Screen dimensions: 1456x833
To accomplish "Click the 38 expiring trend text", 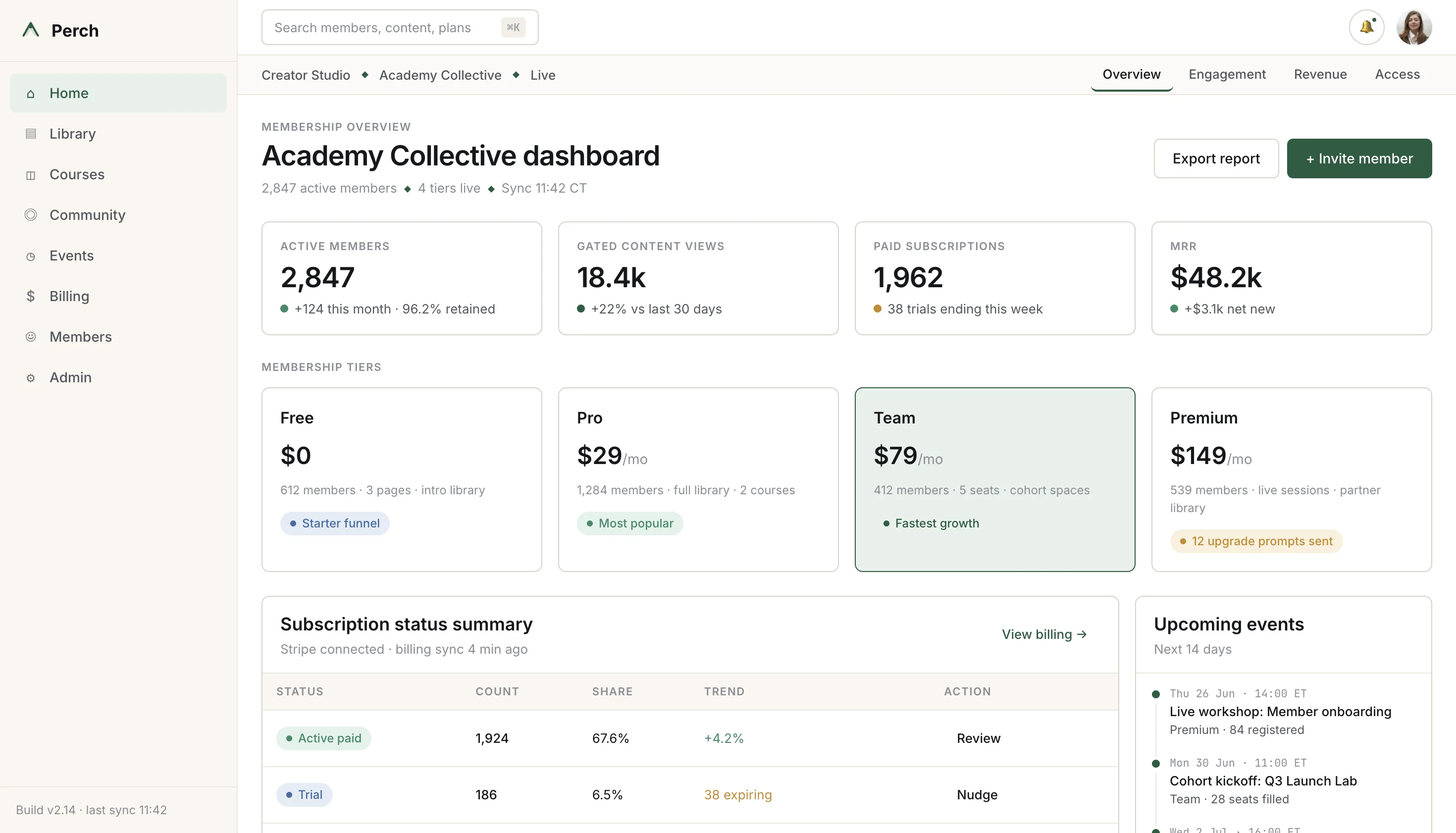I will (737, 795).
